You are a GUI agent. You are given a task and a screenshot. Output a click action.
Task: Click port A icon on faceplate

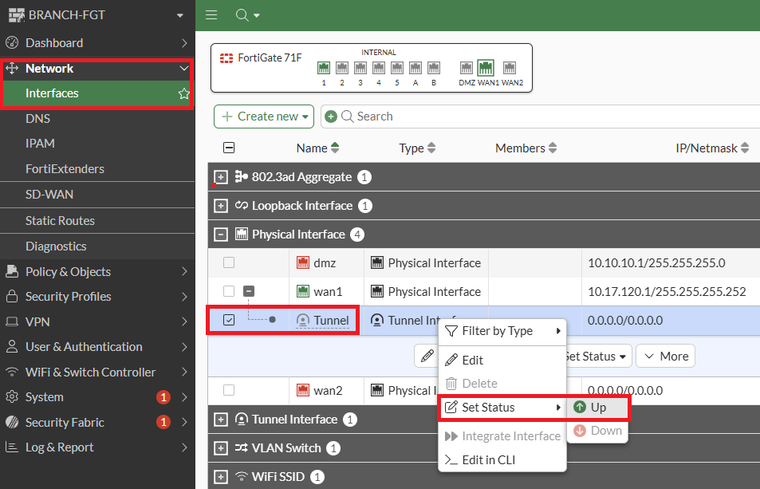[x=415, y=67]
